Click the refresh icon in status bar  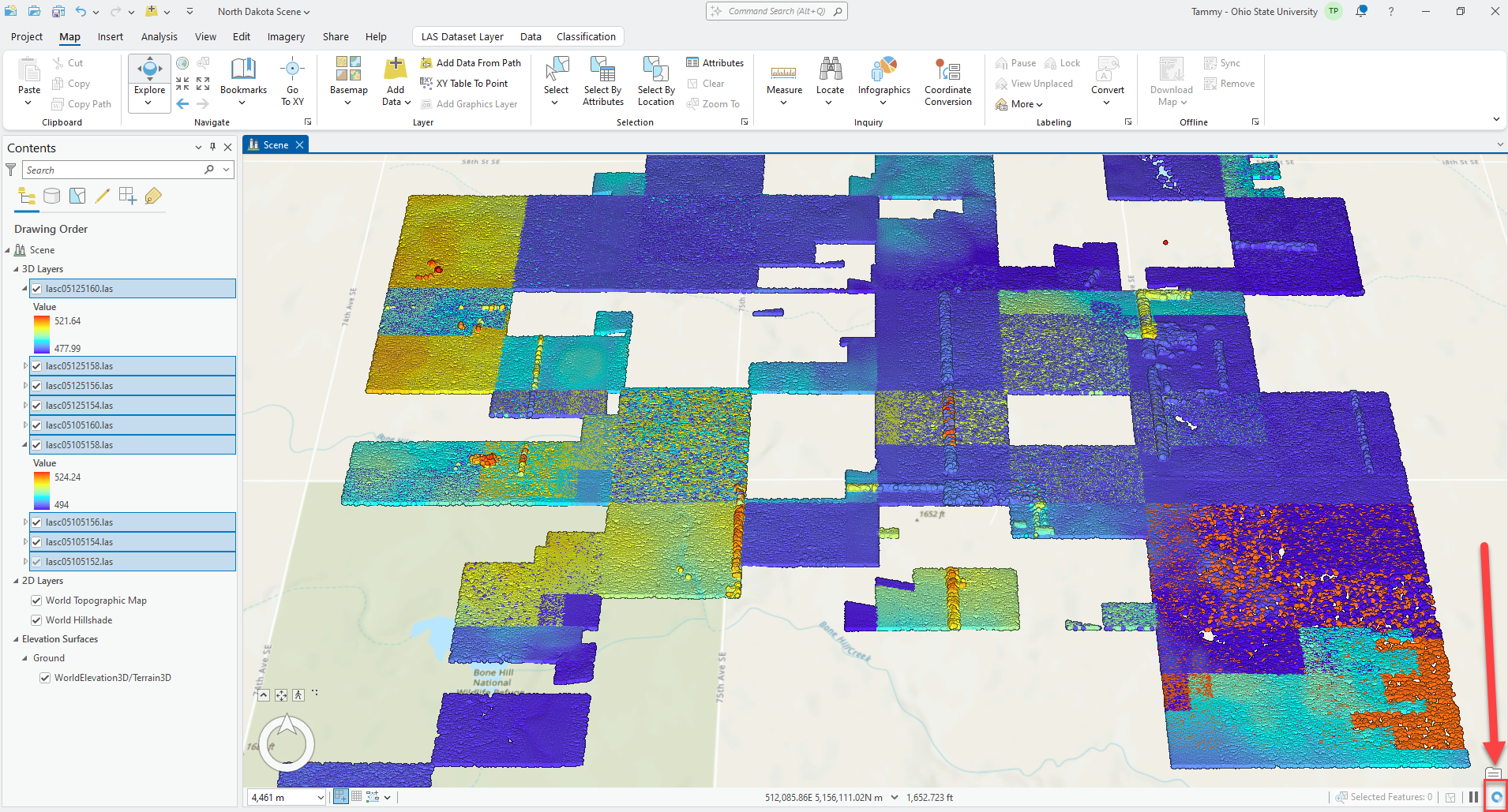click(x=1495, y=797)
